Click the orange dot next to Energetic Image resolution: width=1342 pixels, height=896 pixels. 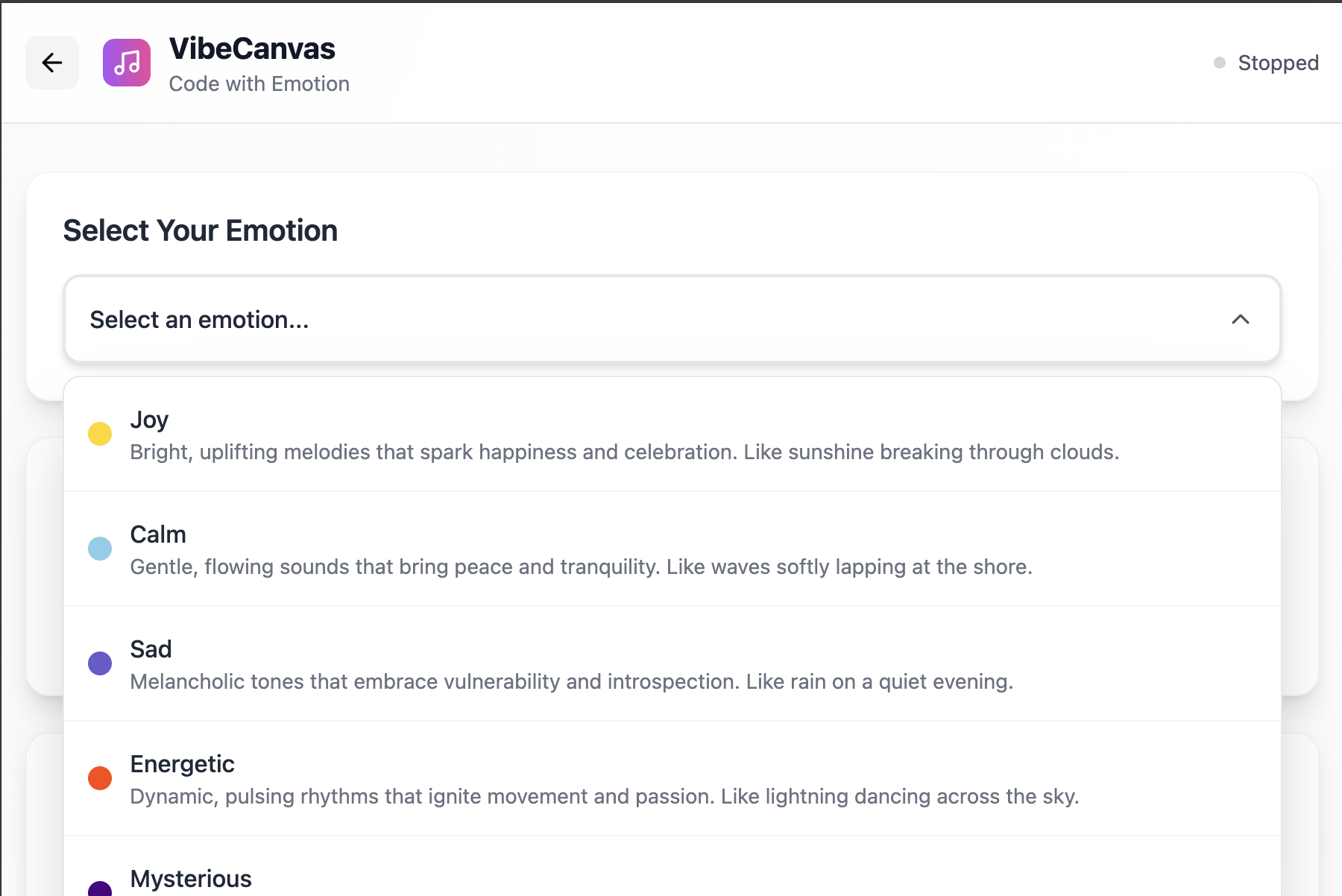(x=99, y=778)
